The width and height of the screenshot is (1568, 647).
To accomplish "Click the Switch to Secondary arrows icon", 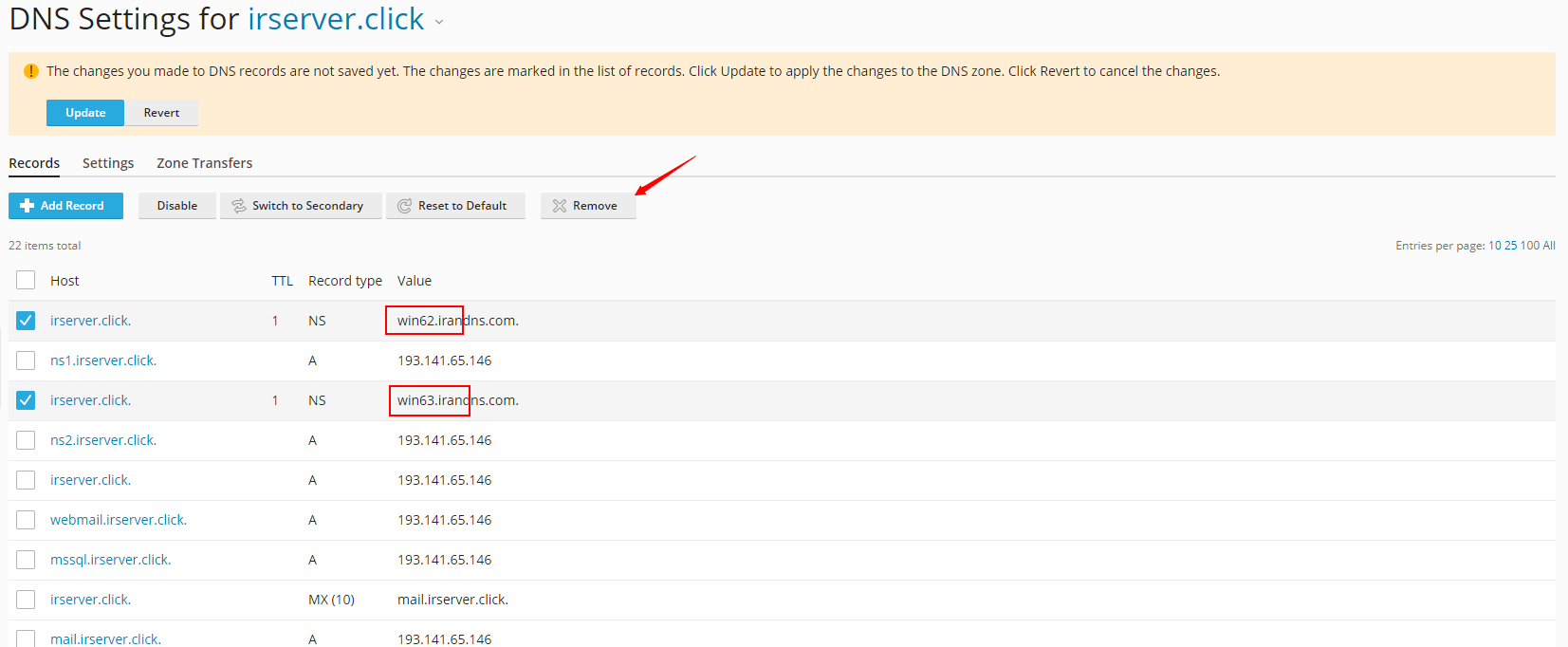I will (239, 206).
